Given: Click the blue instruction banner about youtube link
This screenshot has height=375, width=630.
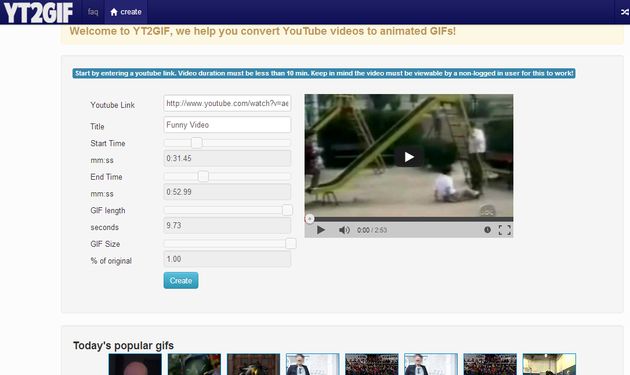Looking at the screenshot, I should pos(324,73).
